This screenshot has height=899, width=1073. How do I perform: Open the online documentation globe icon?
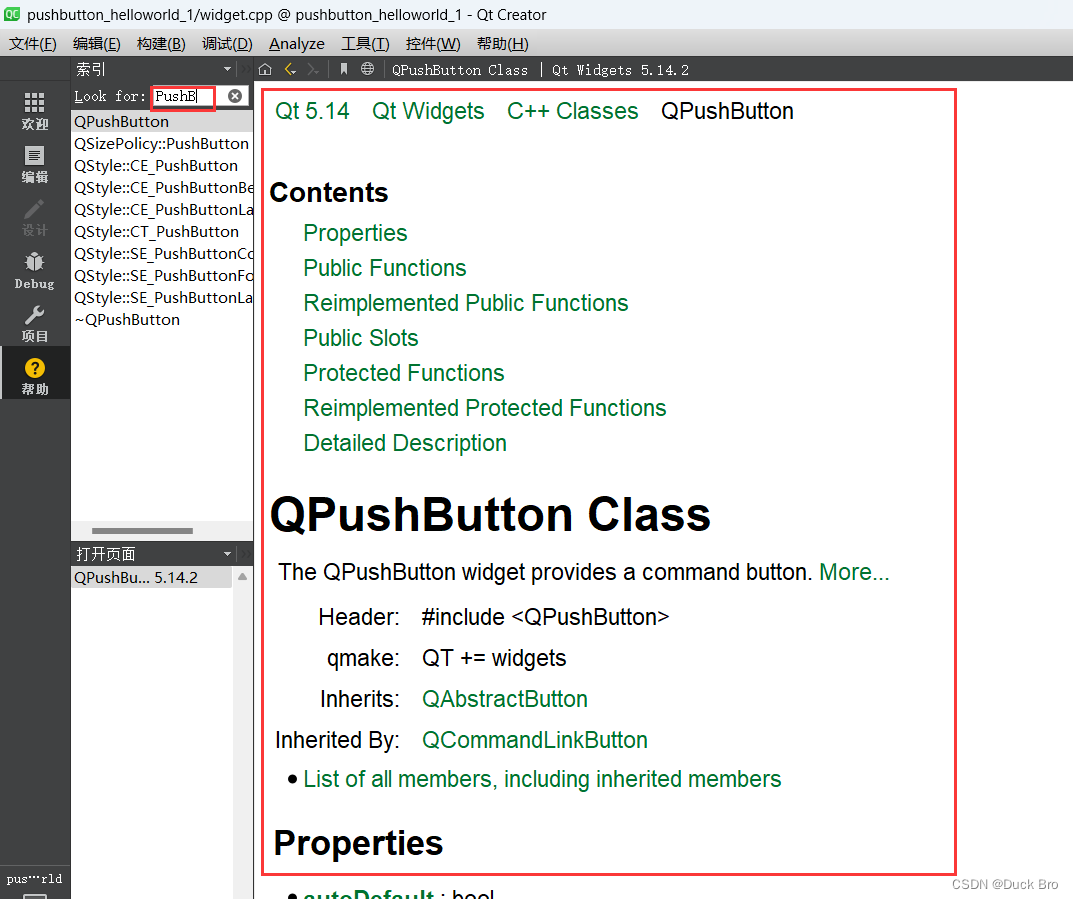point(368,69)
